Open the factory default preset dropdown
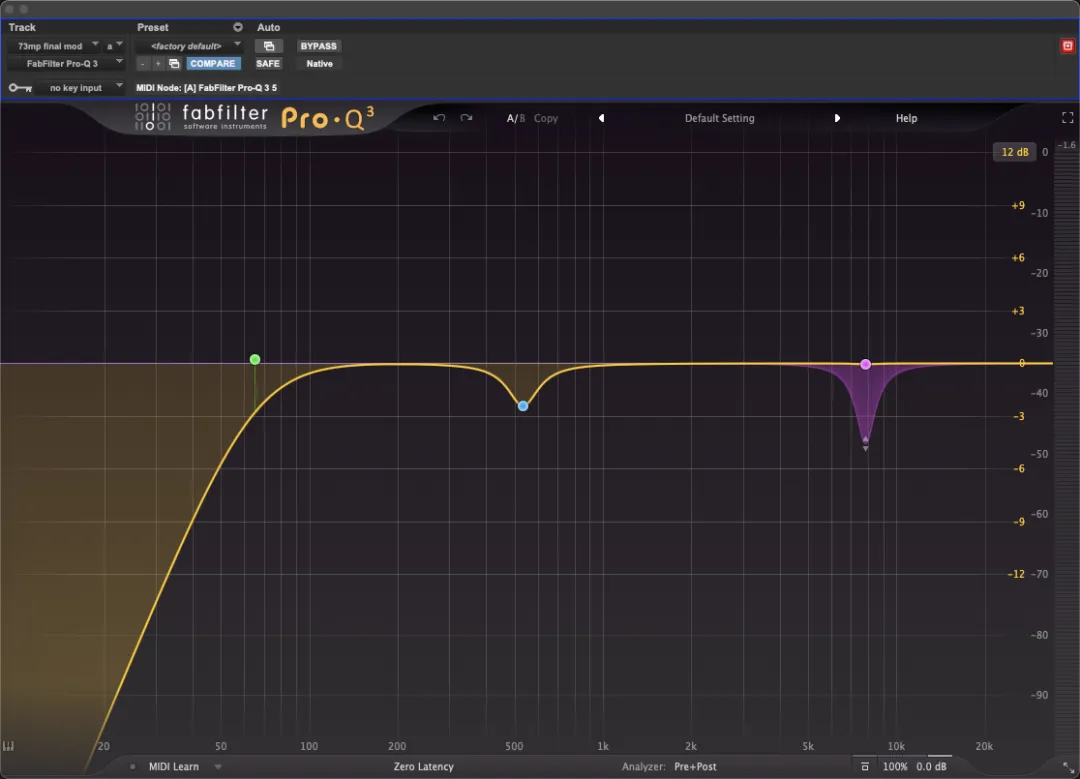1080x779 pixels. pos(189,46)
